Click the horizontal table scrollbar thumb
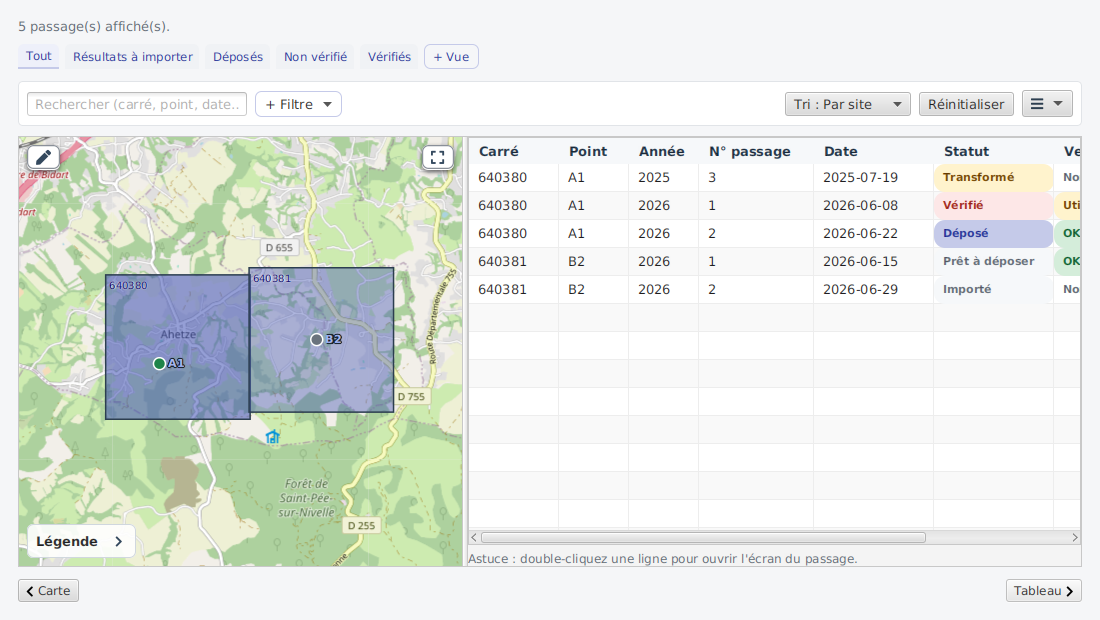 [x=703, y=537]
